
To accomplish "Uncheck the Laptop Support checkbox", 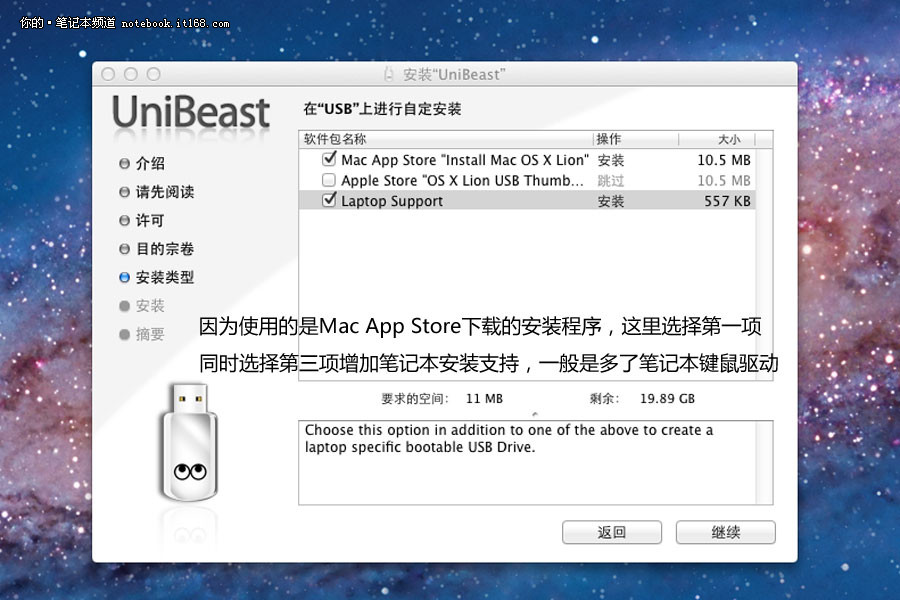I will (x=329, y=200).
